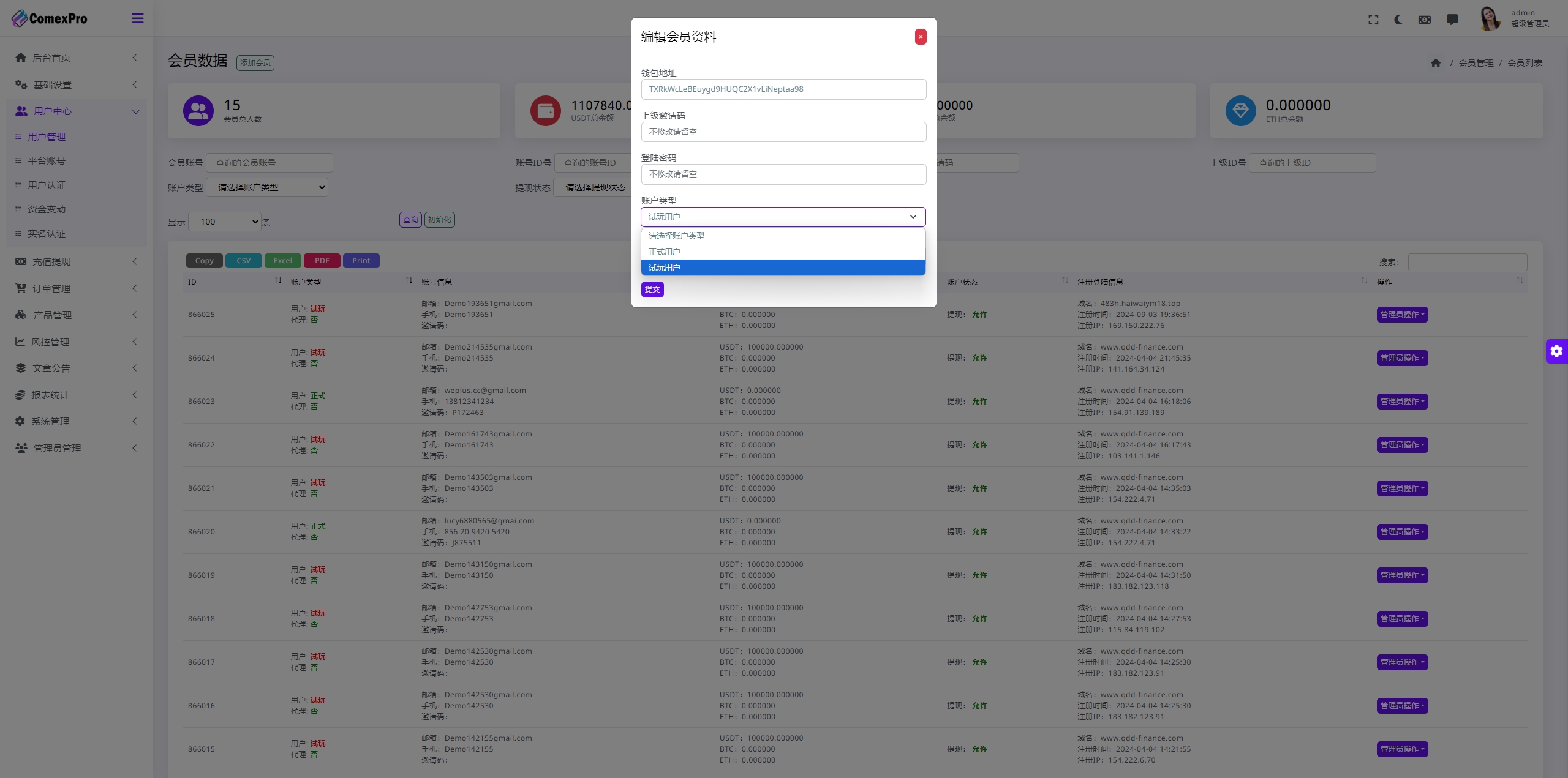
Task: Toggle the sidebar collapse button
Action: 137,18
